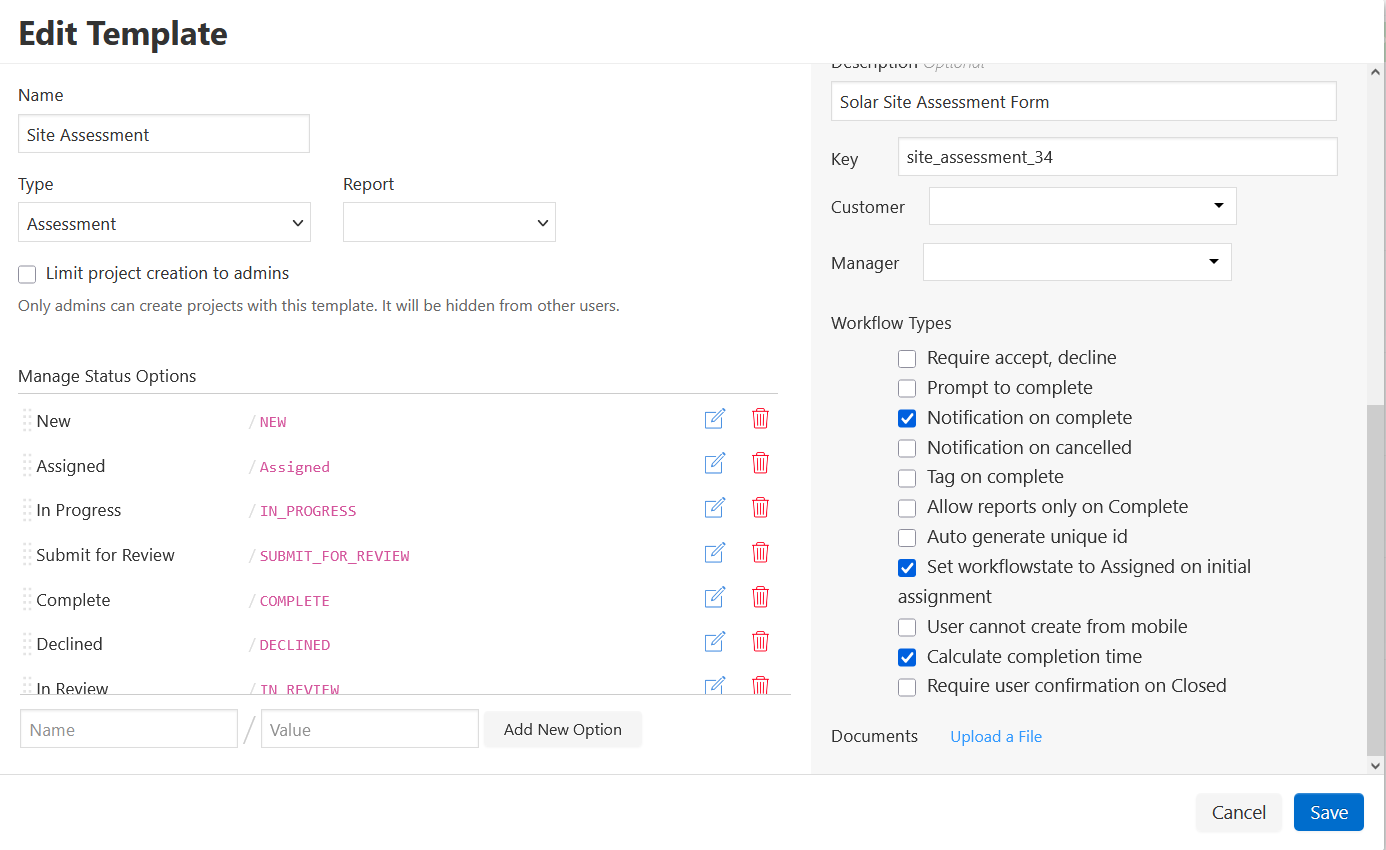Edit the New status option
Image resolution: width=1386 pixels, height=850 pixels.
click(x=715, y=419)
